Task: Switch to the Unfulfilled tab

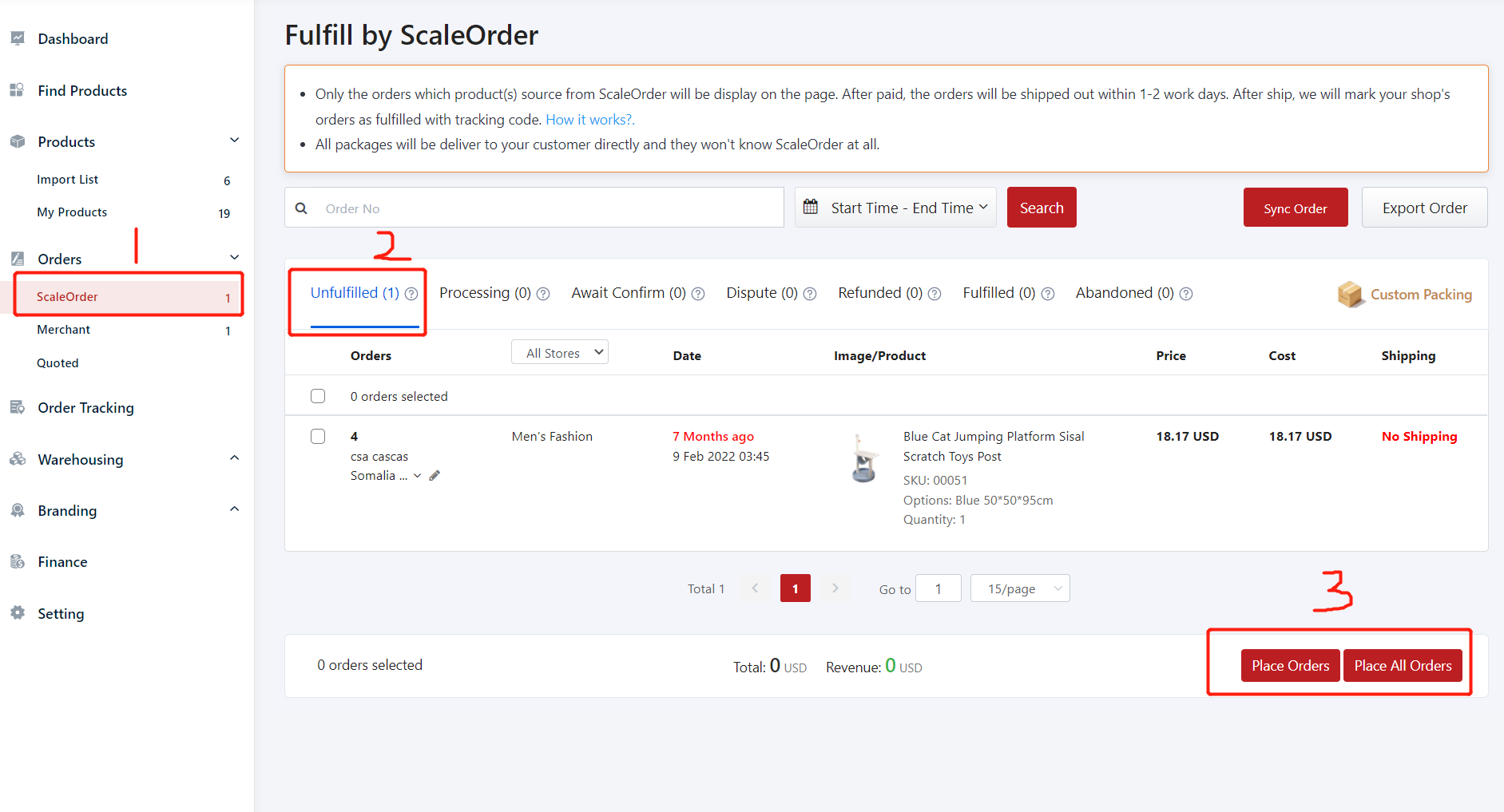Action: tap(355, 293)
